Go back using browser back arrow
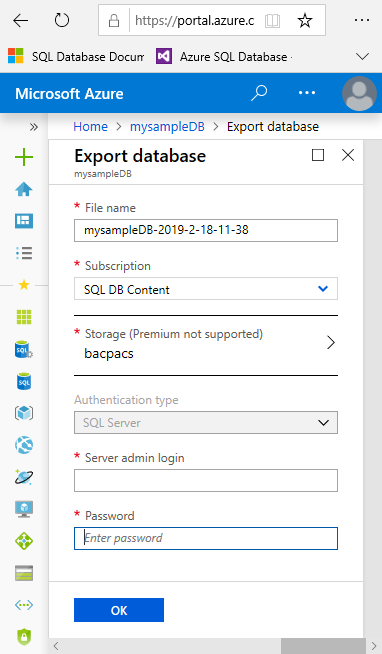Image resolution: width=382 pixels, height=654 pixels. [x=20, y=20]
